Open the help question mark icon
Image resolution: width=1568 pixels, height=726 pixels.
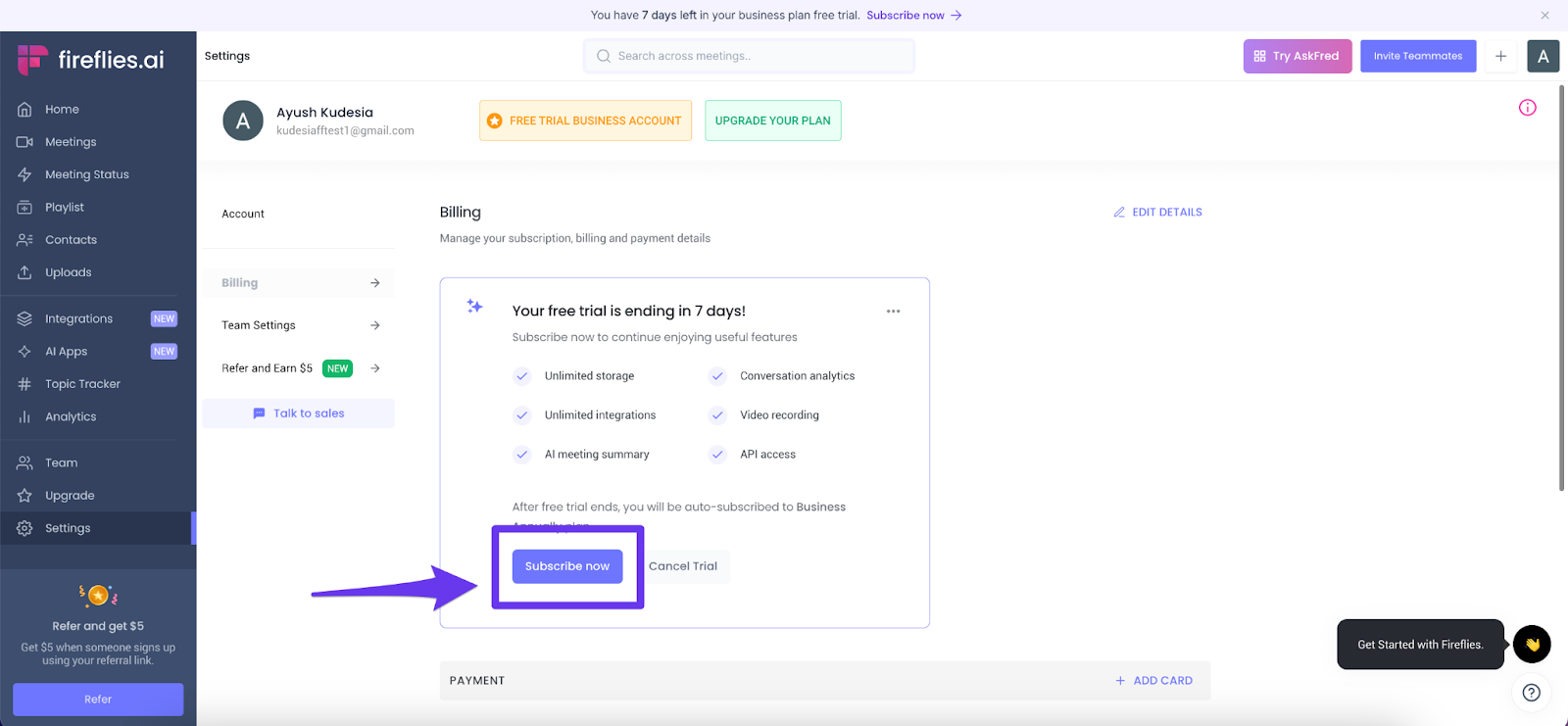point(1532,693)
